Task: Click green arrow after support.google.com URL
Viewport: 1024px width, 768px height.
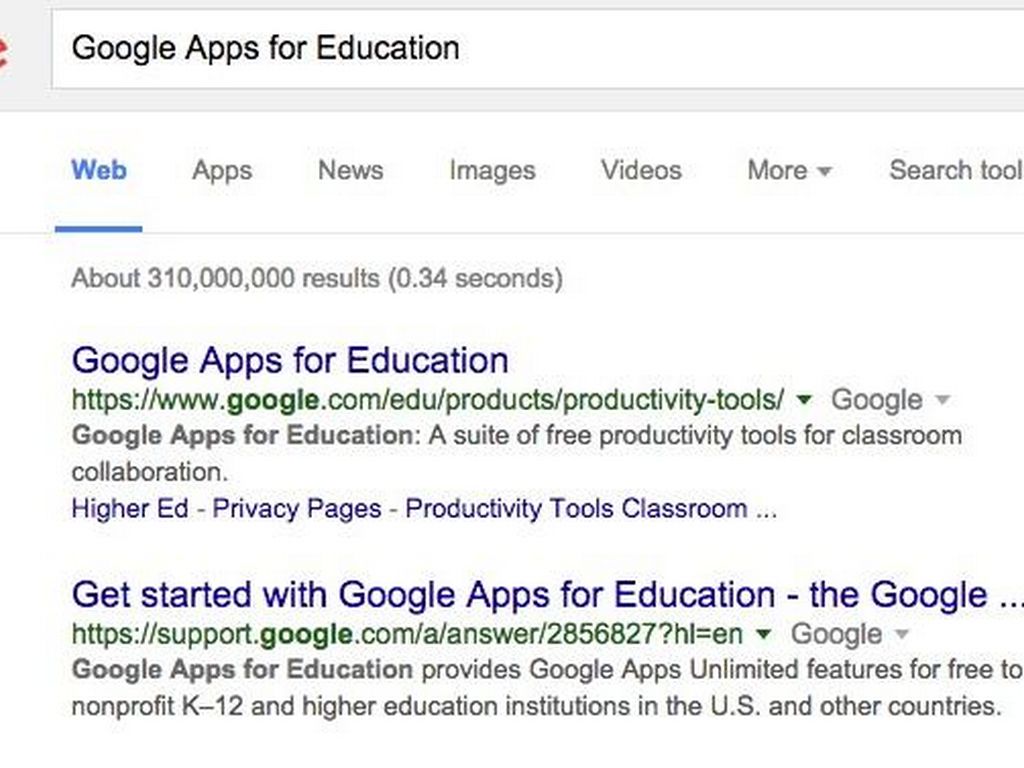Action: tap(763, 634)
